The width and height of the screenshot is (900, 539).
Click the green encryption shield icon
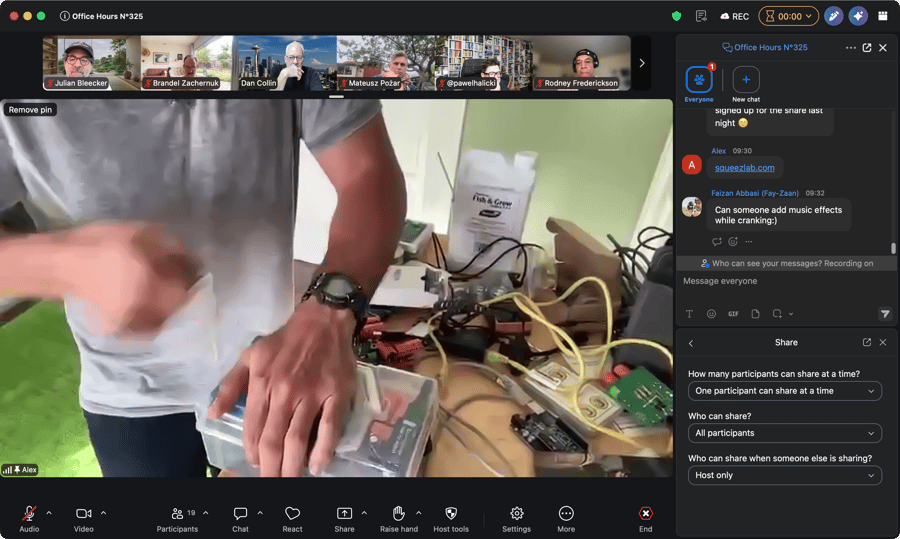677,16
